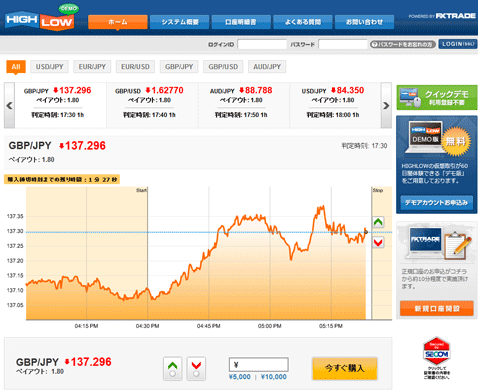478x391 pixels.
Task: Switch to the EUR/USD tab
Action: click(x=135, y=67)
